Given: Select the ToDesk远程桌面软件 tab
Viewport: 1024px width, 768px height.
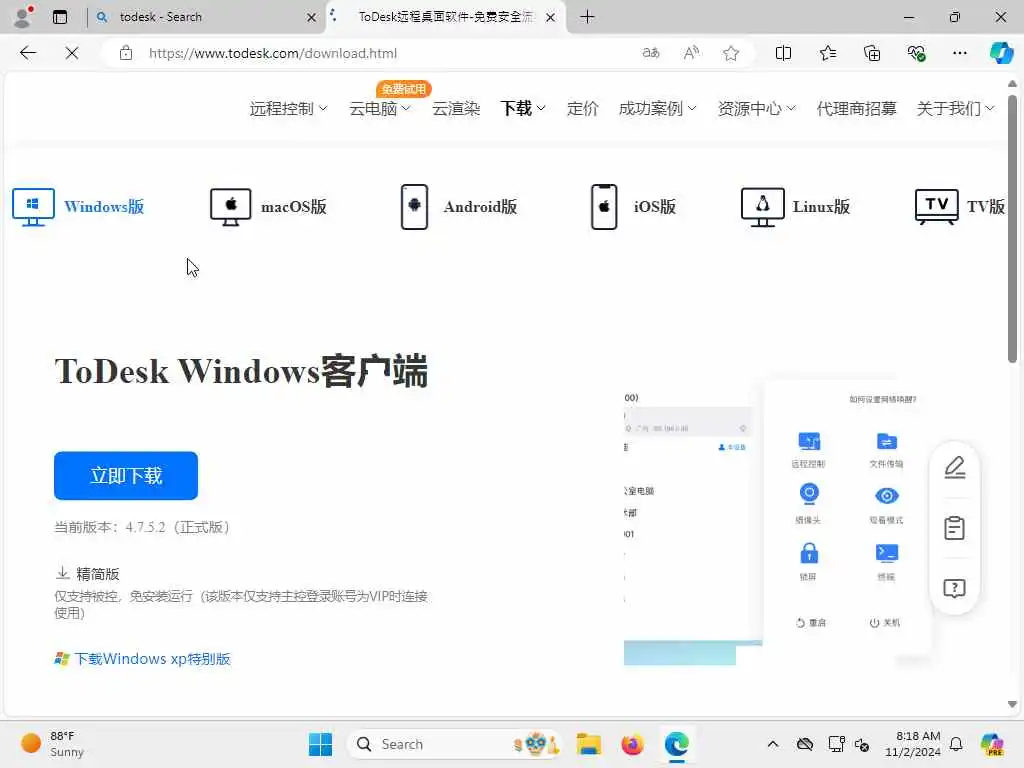Looking at the screenshot, I should pyautogui.click(x=446, y=17).
